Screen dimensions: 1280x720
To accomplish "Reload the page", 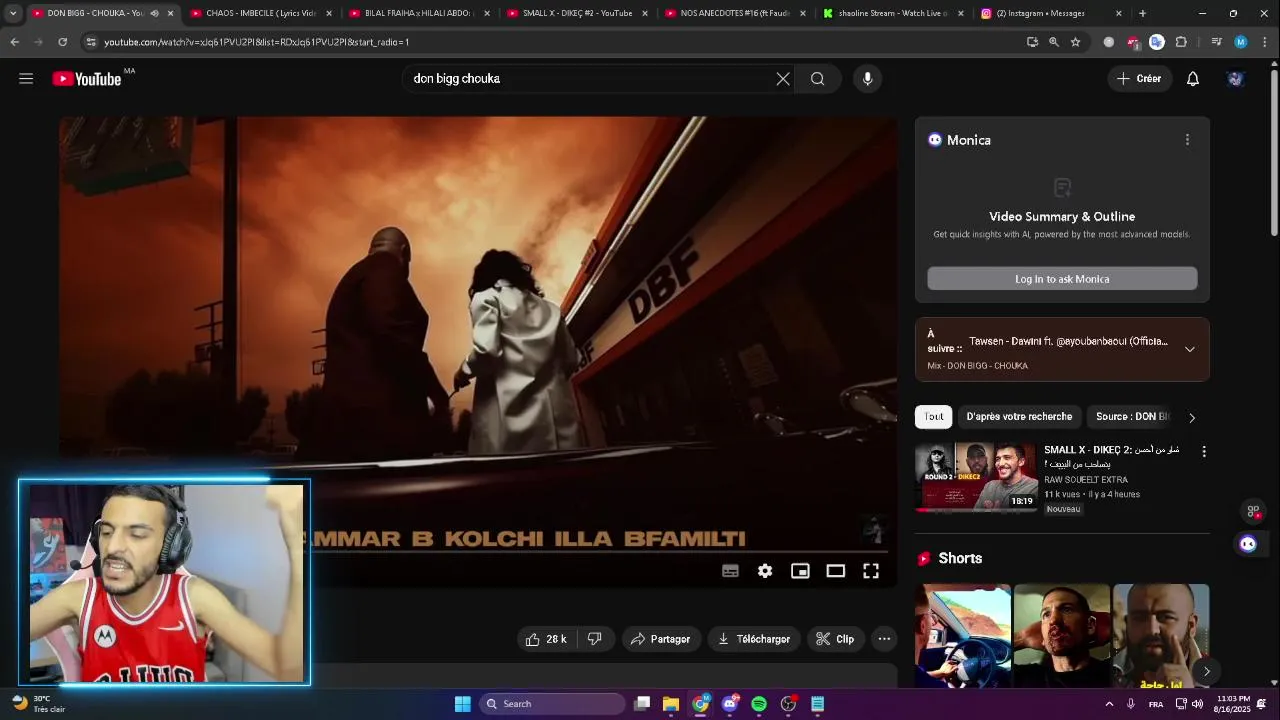I will [x=62, y=42].
